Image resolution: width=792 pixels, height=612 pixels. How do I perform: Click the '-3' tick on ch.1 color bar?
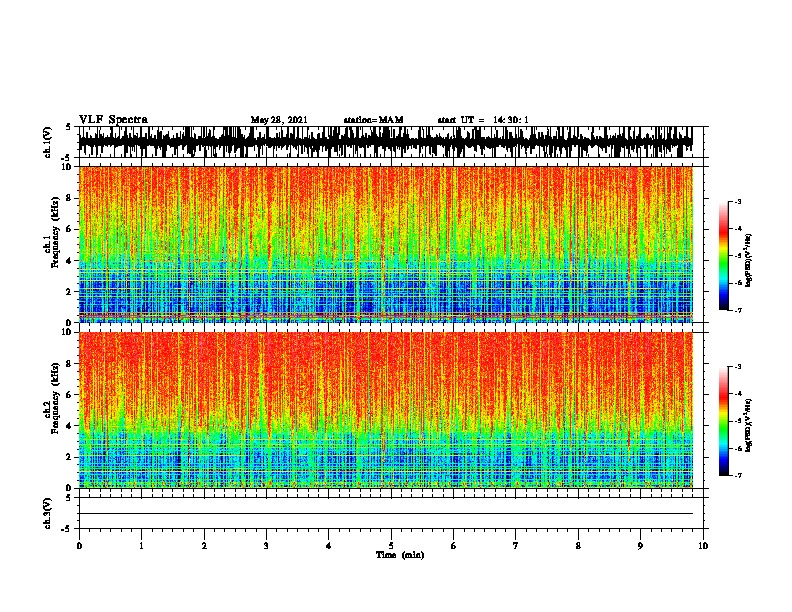(x=737, y=201)
